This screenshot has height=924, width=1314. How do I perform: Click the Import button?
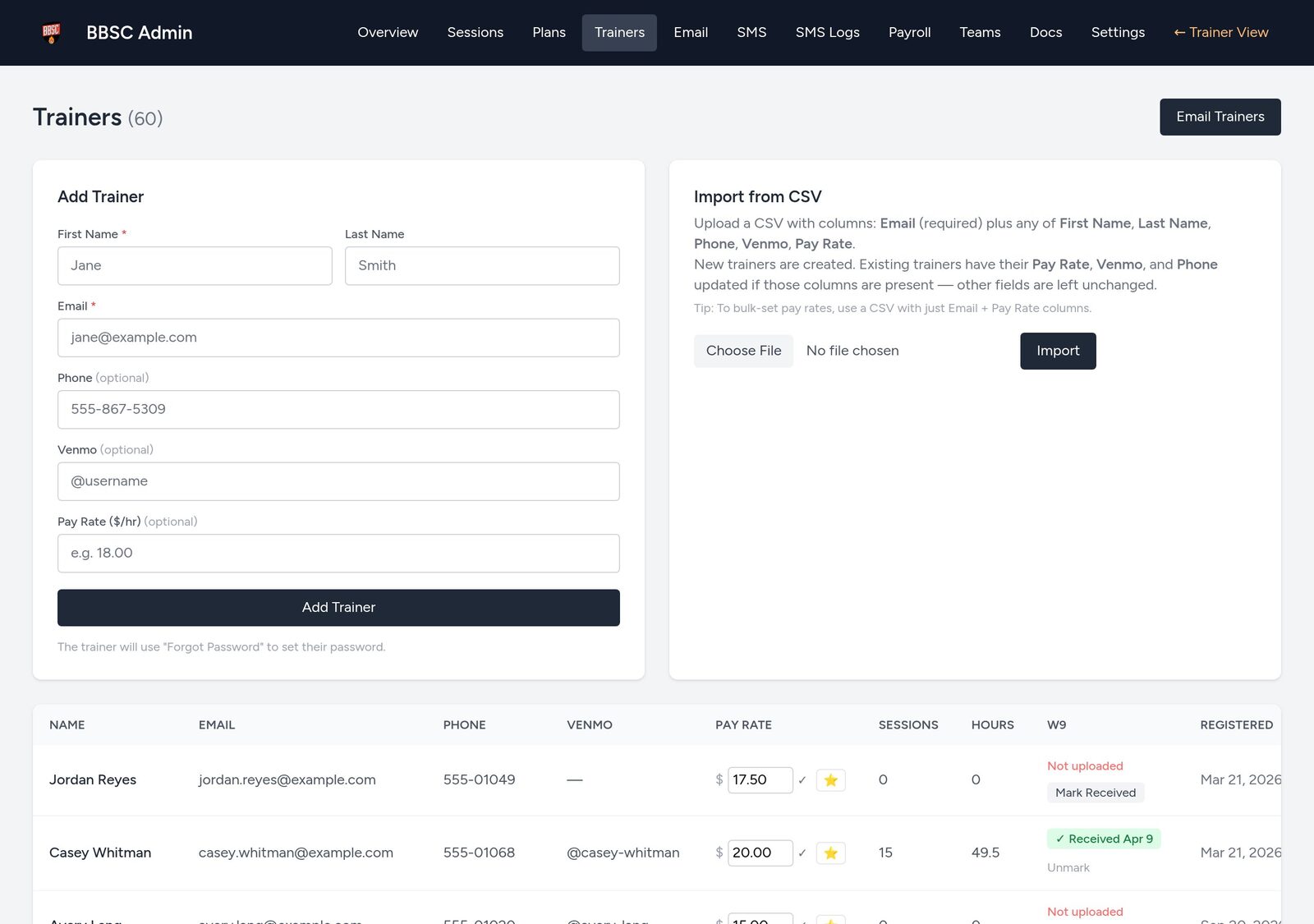(x=1058, y=351)
